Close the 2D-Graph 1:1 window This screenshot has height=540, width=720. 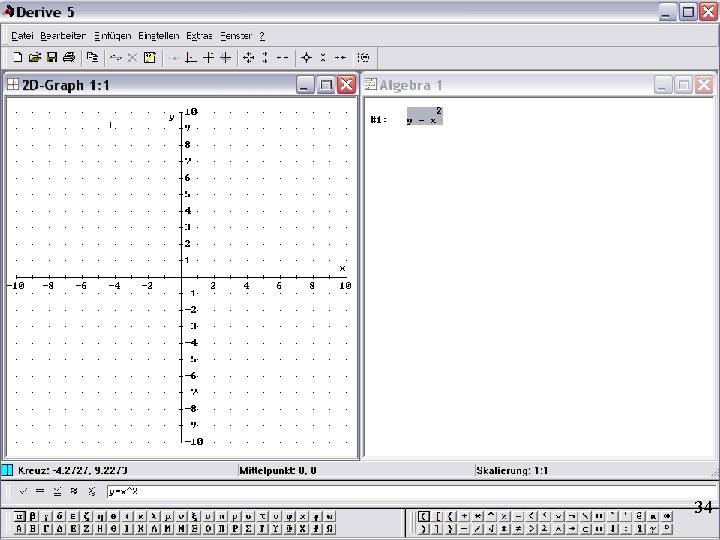347,85
